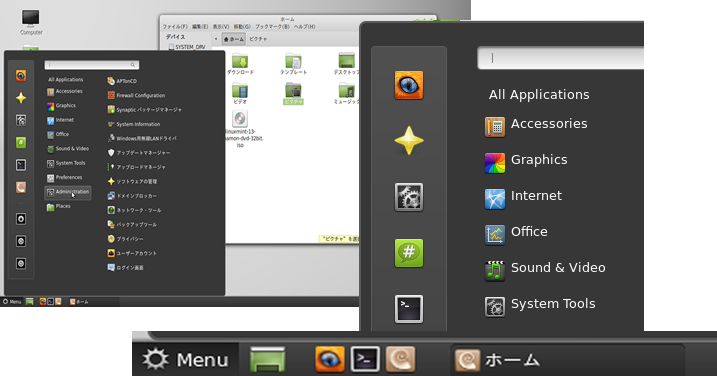The height and width of the screenshot is (376, 717).
Task: Click the search field in the enlarged menu
Action: [x=561, y=58]
